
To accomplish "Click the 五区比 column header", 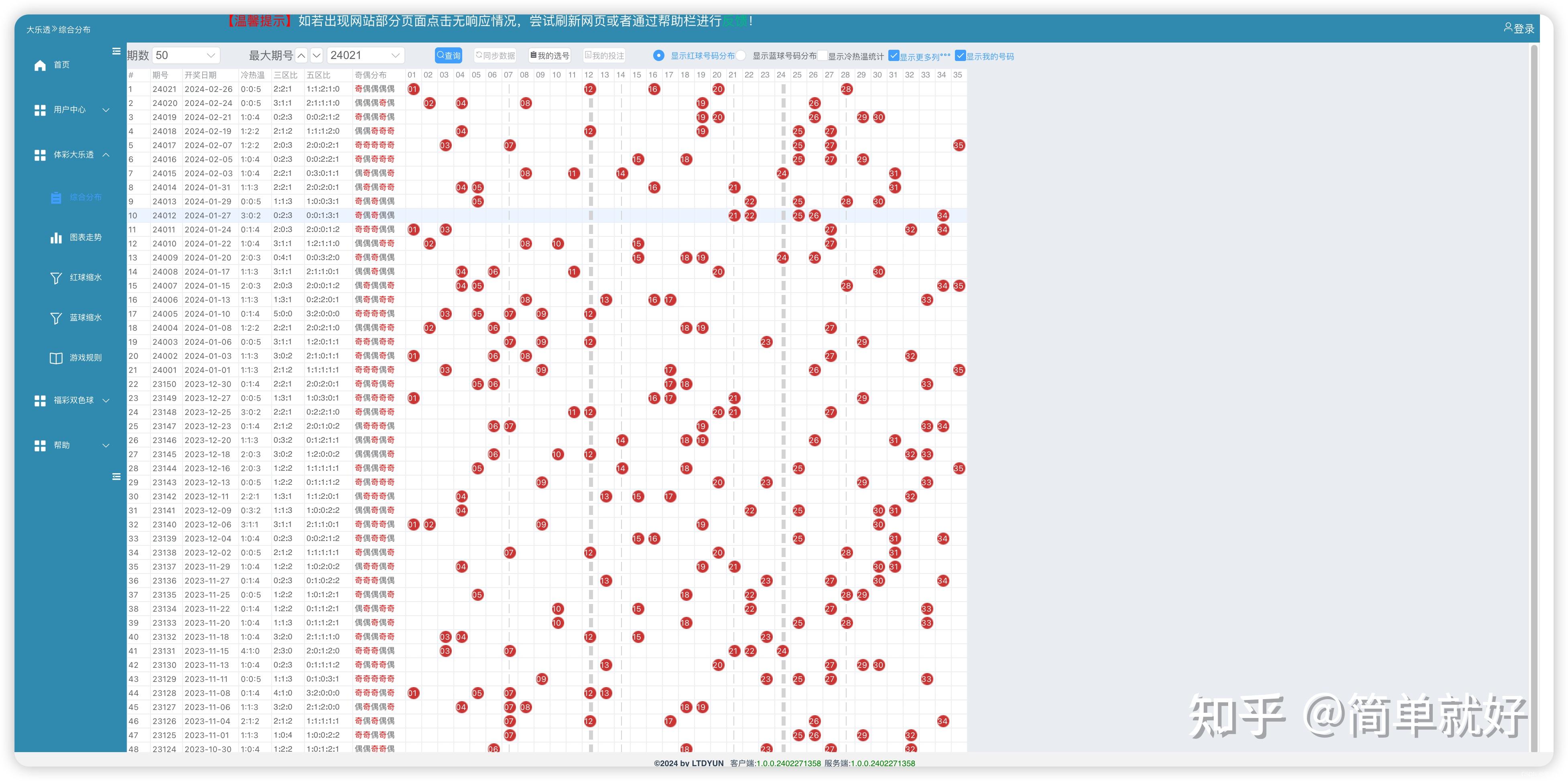I will click(318, 75).
